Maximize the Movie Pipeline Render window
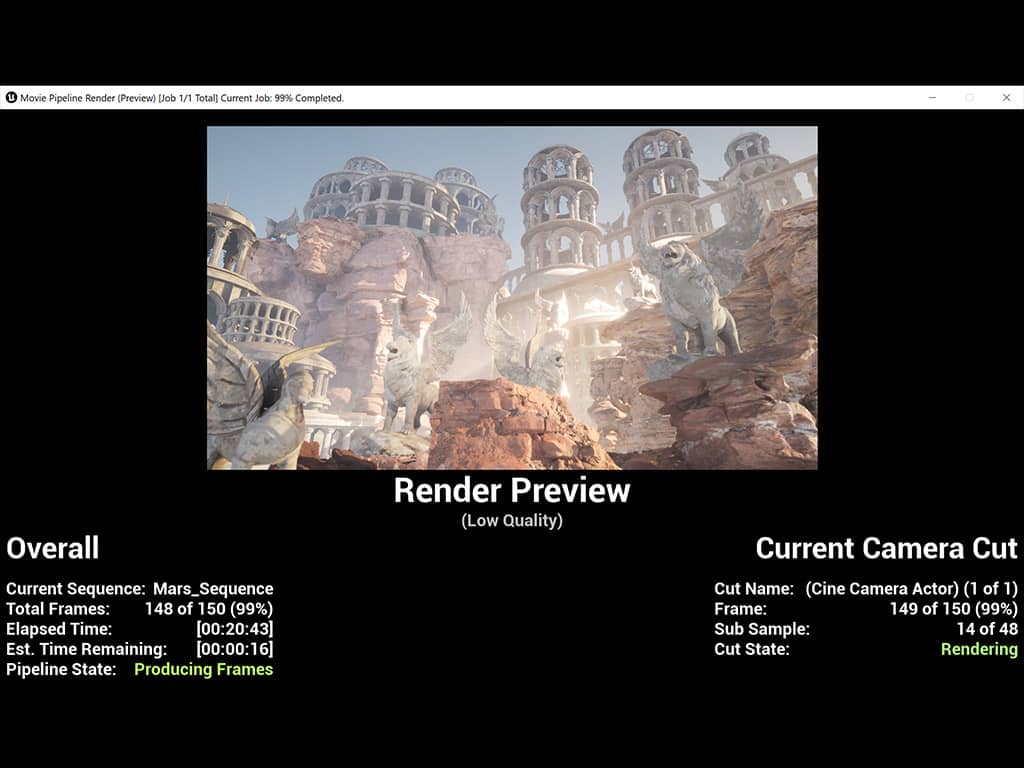 pyautogui.click(x=969, y=97)
